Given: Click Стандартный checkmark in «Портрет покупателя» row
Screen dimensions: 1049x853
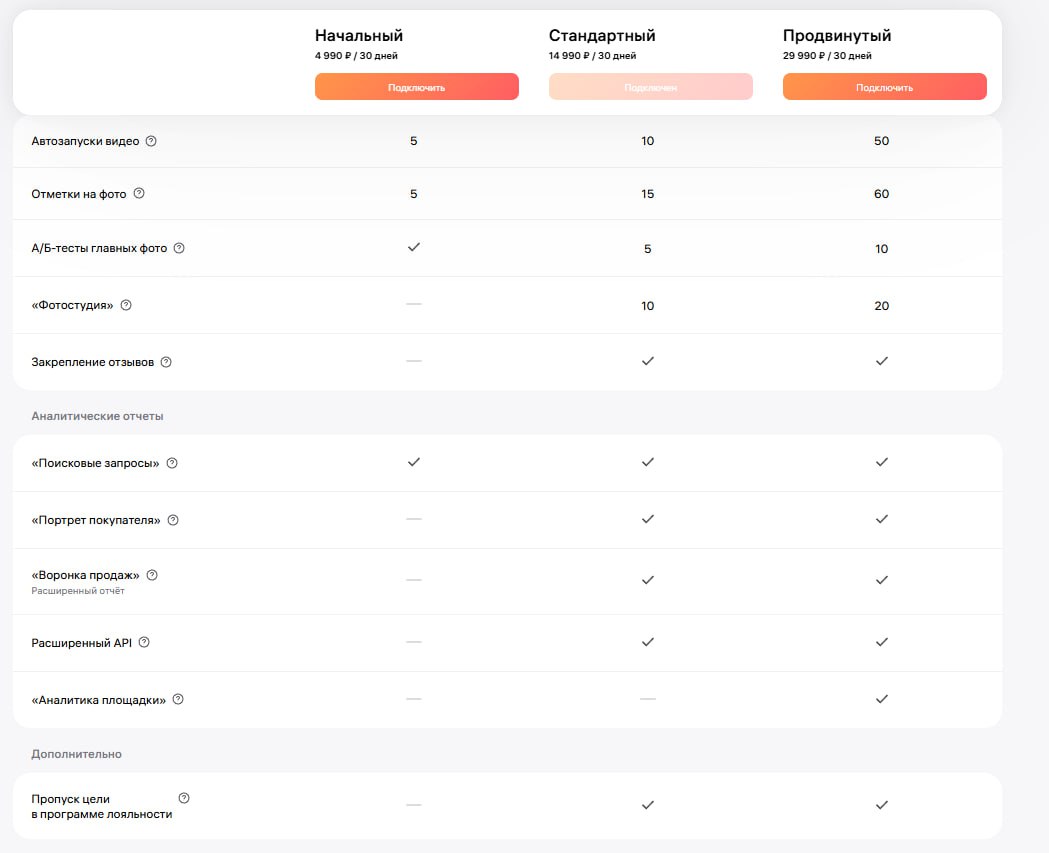Looking at the screenshot, I should (648, 518).
